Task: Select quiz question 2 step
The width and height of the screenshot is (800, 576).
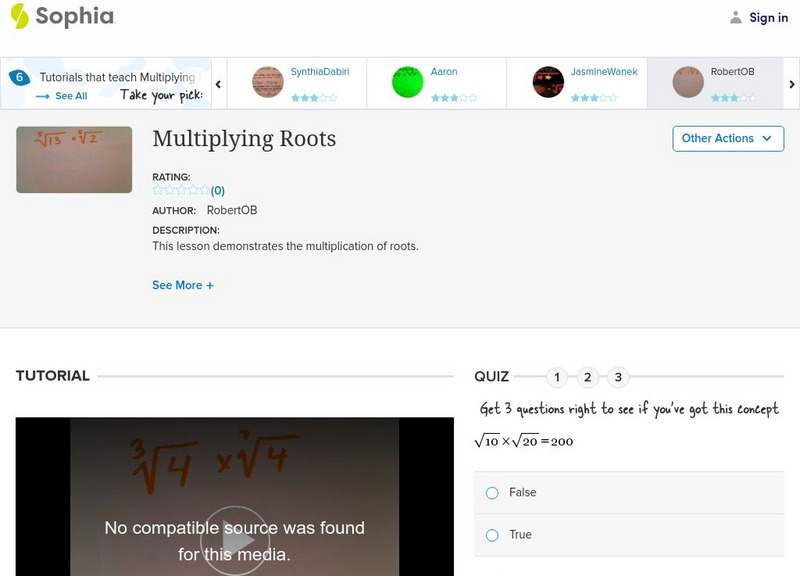Action: tap(589, 377)
